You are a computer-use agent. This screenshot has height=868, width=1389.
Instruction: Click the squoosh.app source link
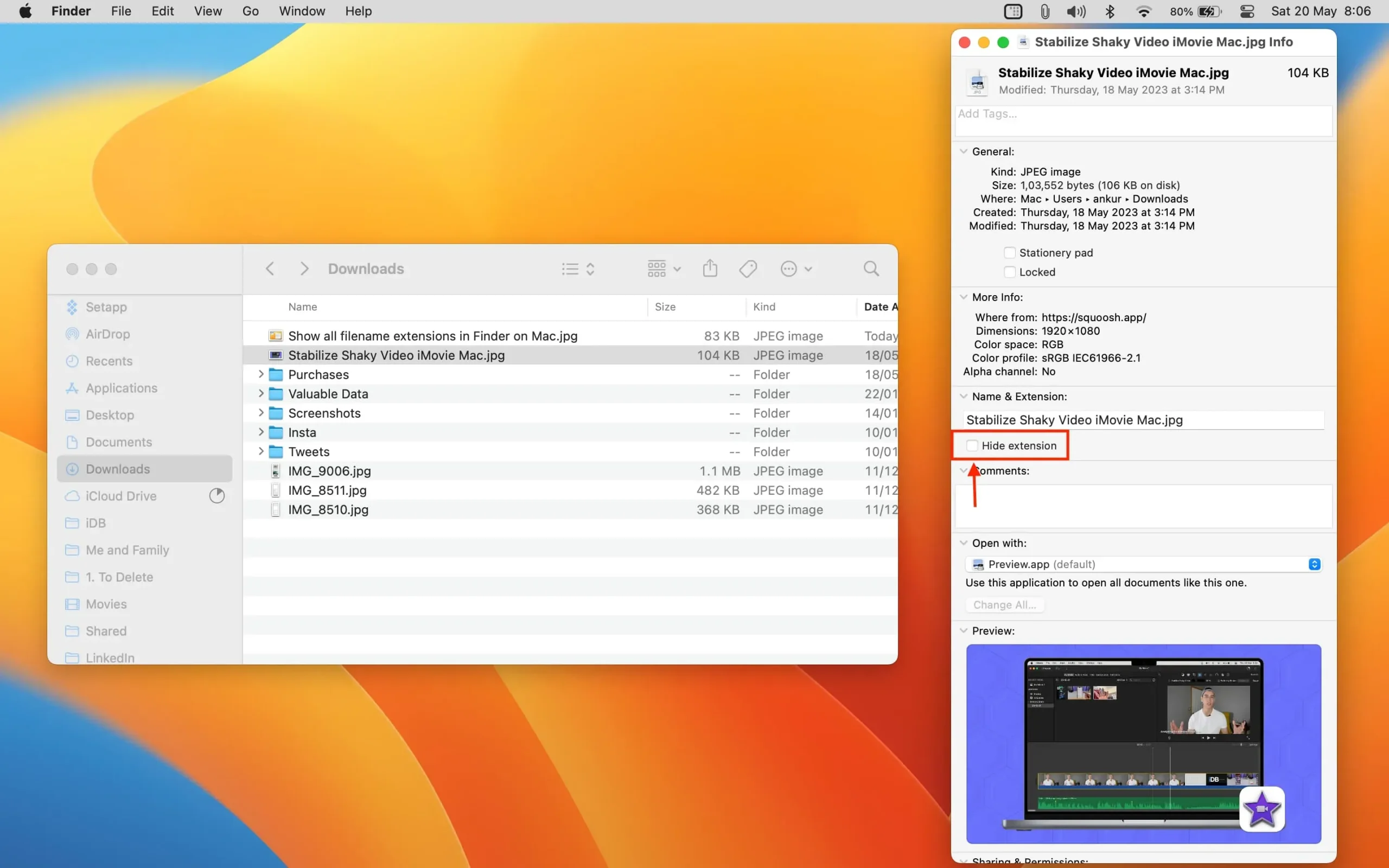pyautogui.click(x=1092, y=317)
